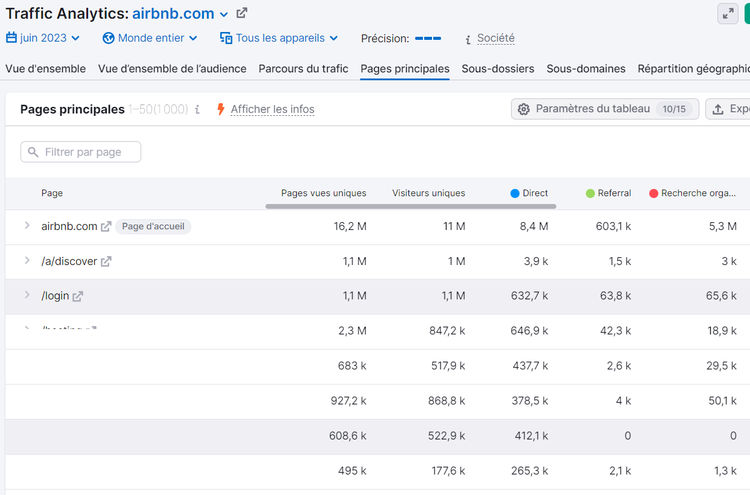750x495 pixels.
Task: Click the 632,7 k direct value
Action: coord(529,296)
